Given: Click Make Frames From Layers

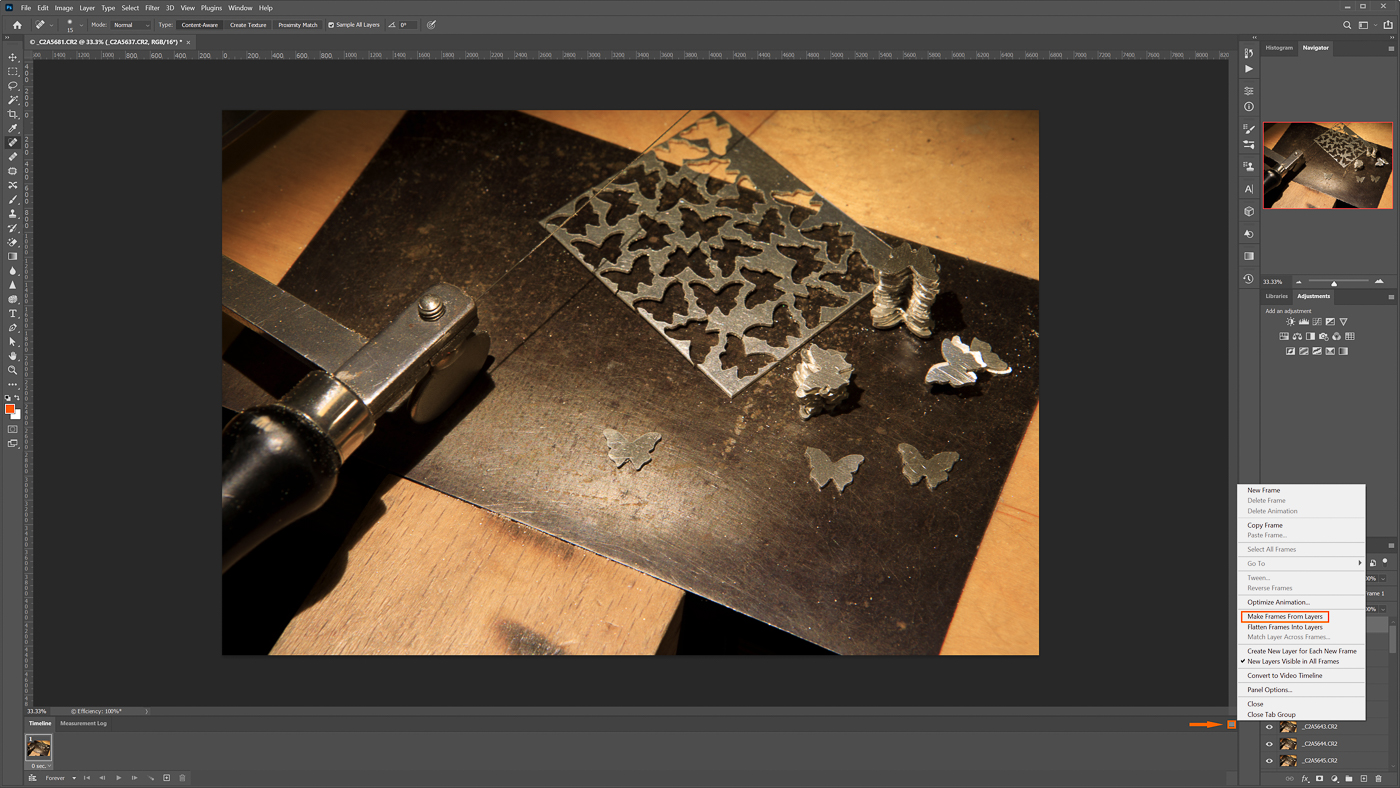Looking at the screenshot, I should [1284, 615].
